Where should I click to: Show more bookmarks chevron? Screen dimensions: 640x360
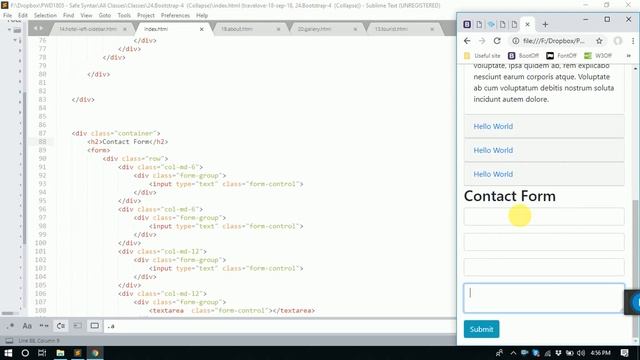point(629,56)
